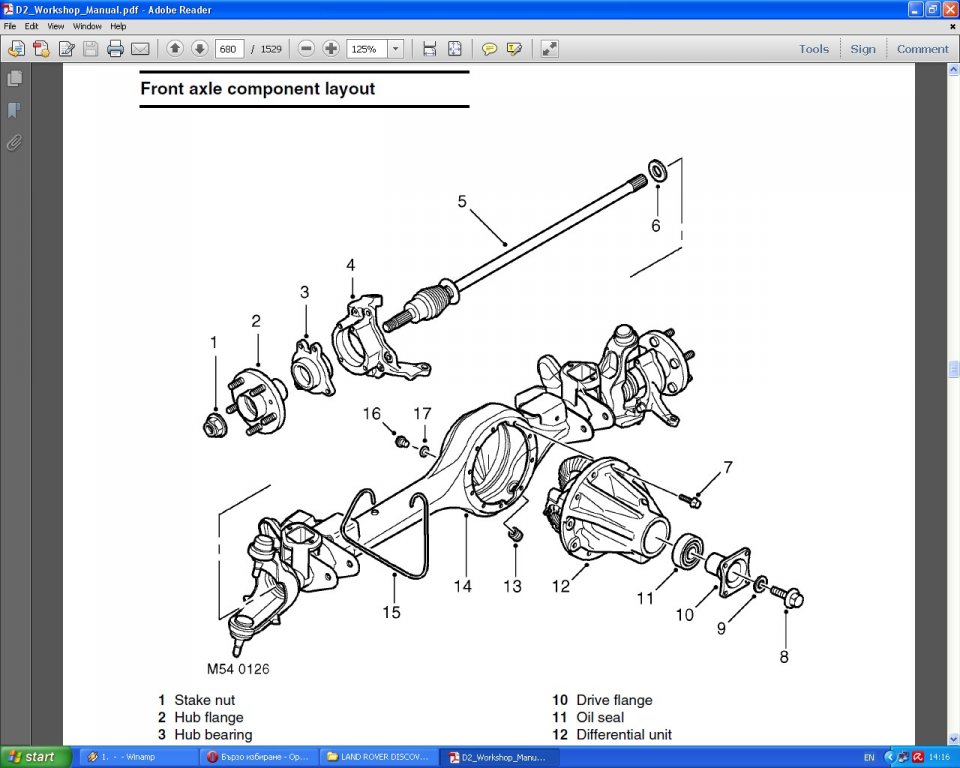Click the read mode expand icon

coord(549,49)
